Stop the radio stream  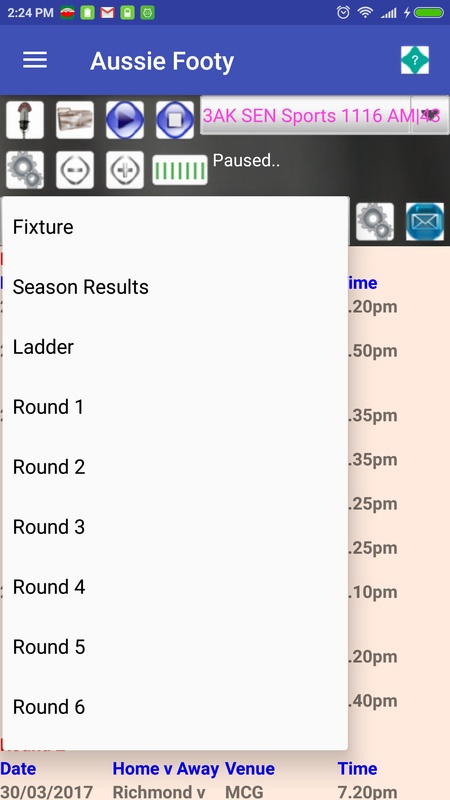[175, 120]
